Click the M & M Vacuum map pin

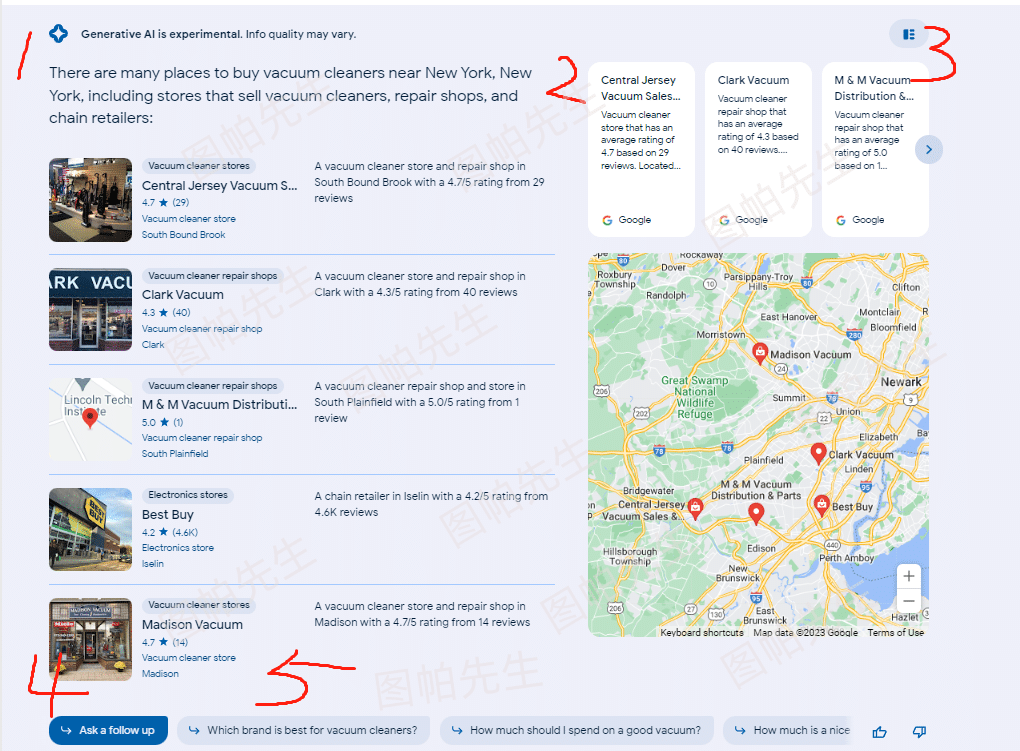coord(756,513)
